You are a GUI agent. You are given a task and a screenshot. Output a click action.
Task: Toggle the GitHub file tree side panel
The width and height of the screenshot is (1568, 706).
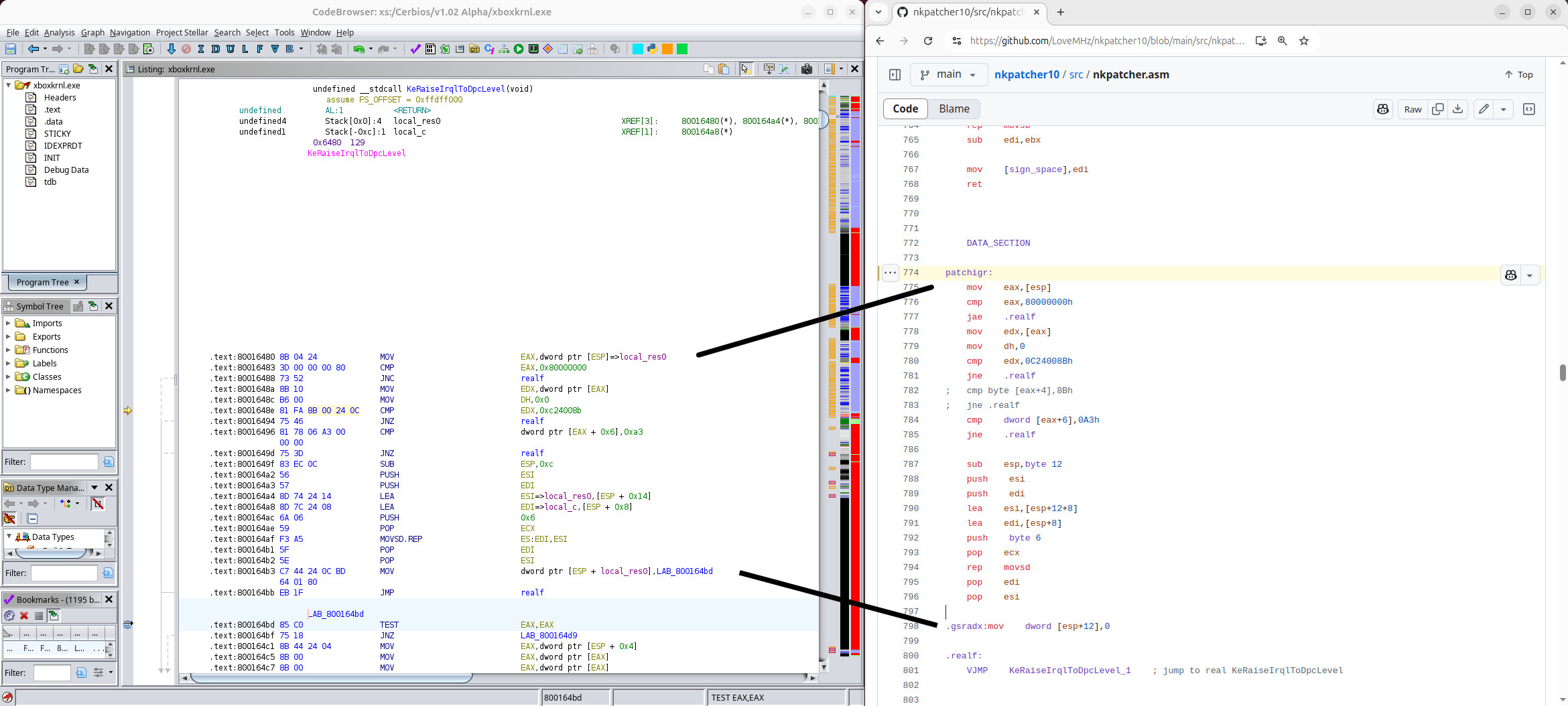[895, 74]
